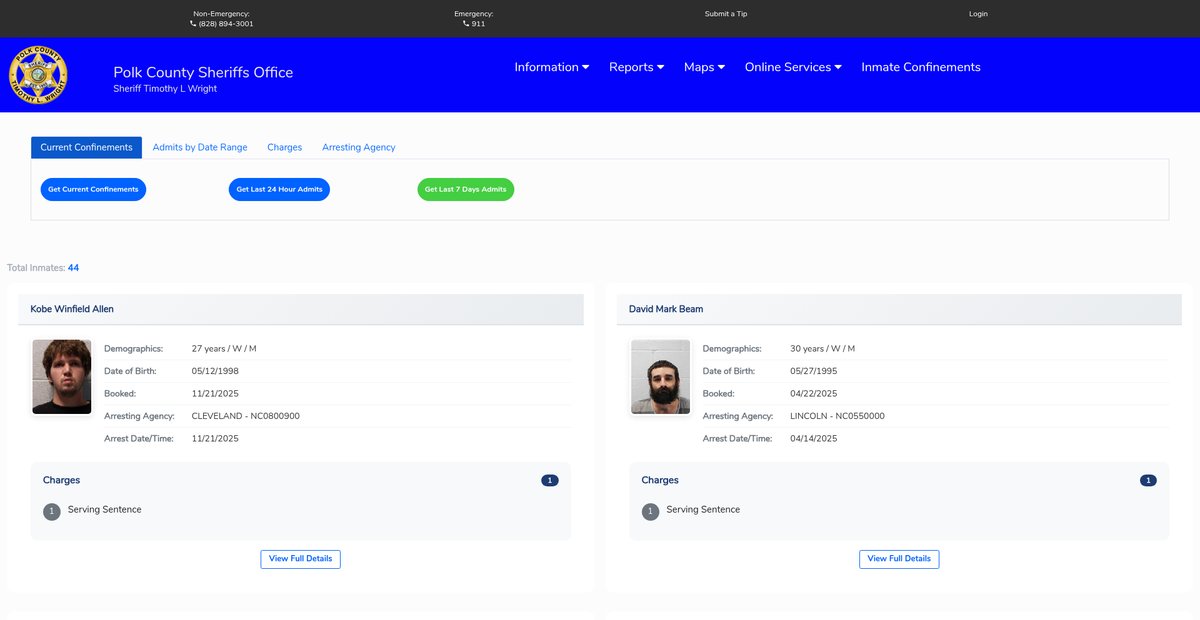Open the Arresting Agency tab
The height and width of the screenshot is (620, 1200).
point(358,147)
